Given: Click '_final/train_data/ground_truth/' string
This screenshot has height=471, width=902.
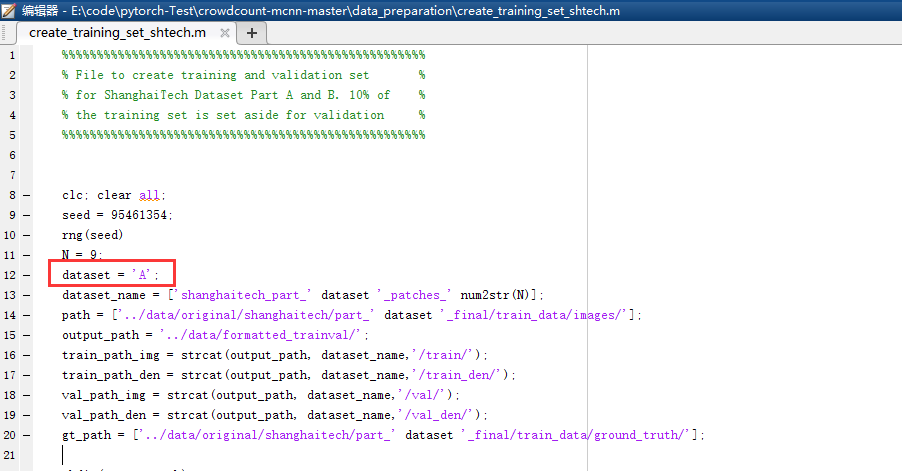Looking at the screenshot, I should (575, 435).
